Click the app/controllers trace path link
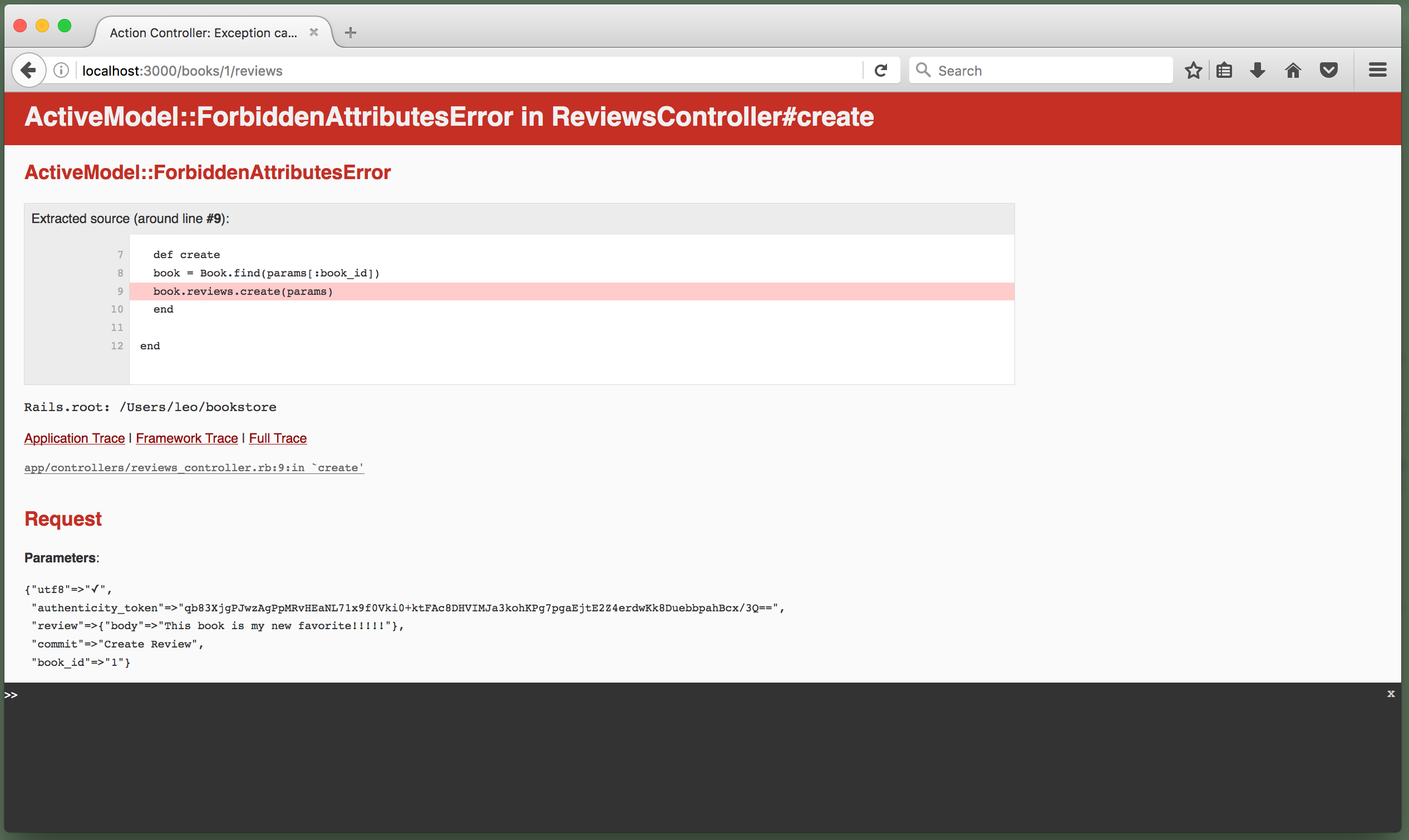 [x=193, y=467]
